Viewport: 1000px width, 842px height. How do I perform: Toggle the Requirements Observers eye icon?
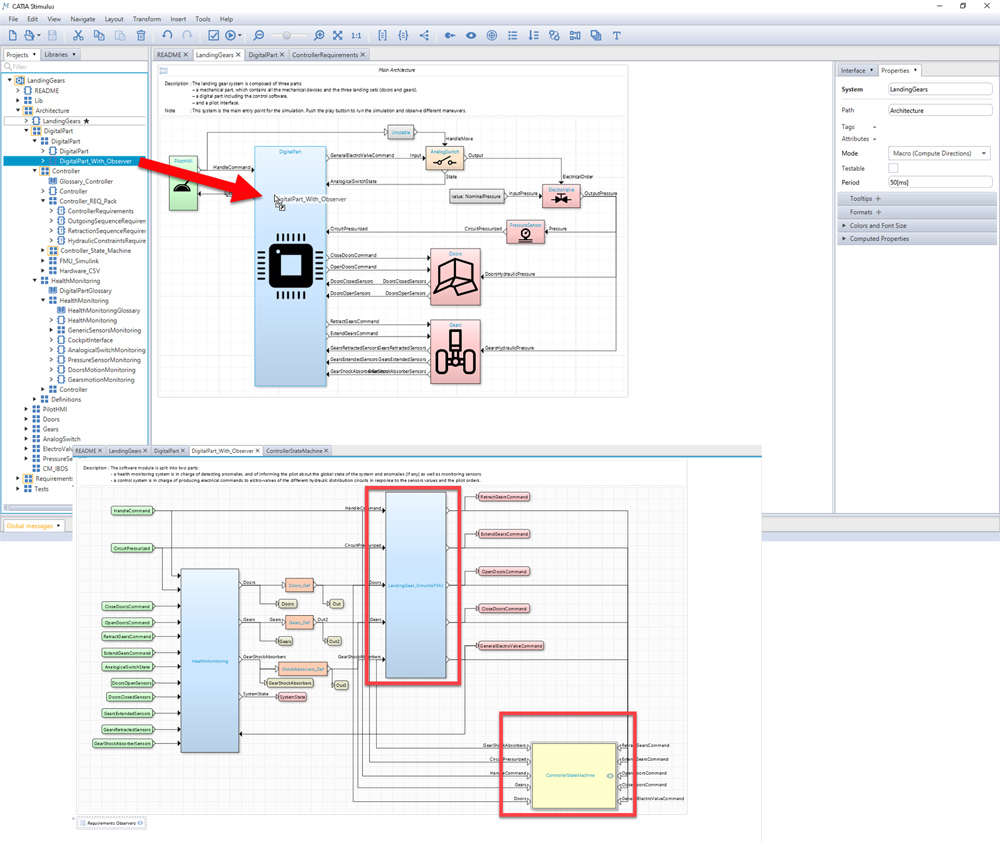(x=140, y=823)
